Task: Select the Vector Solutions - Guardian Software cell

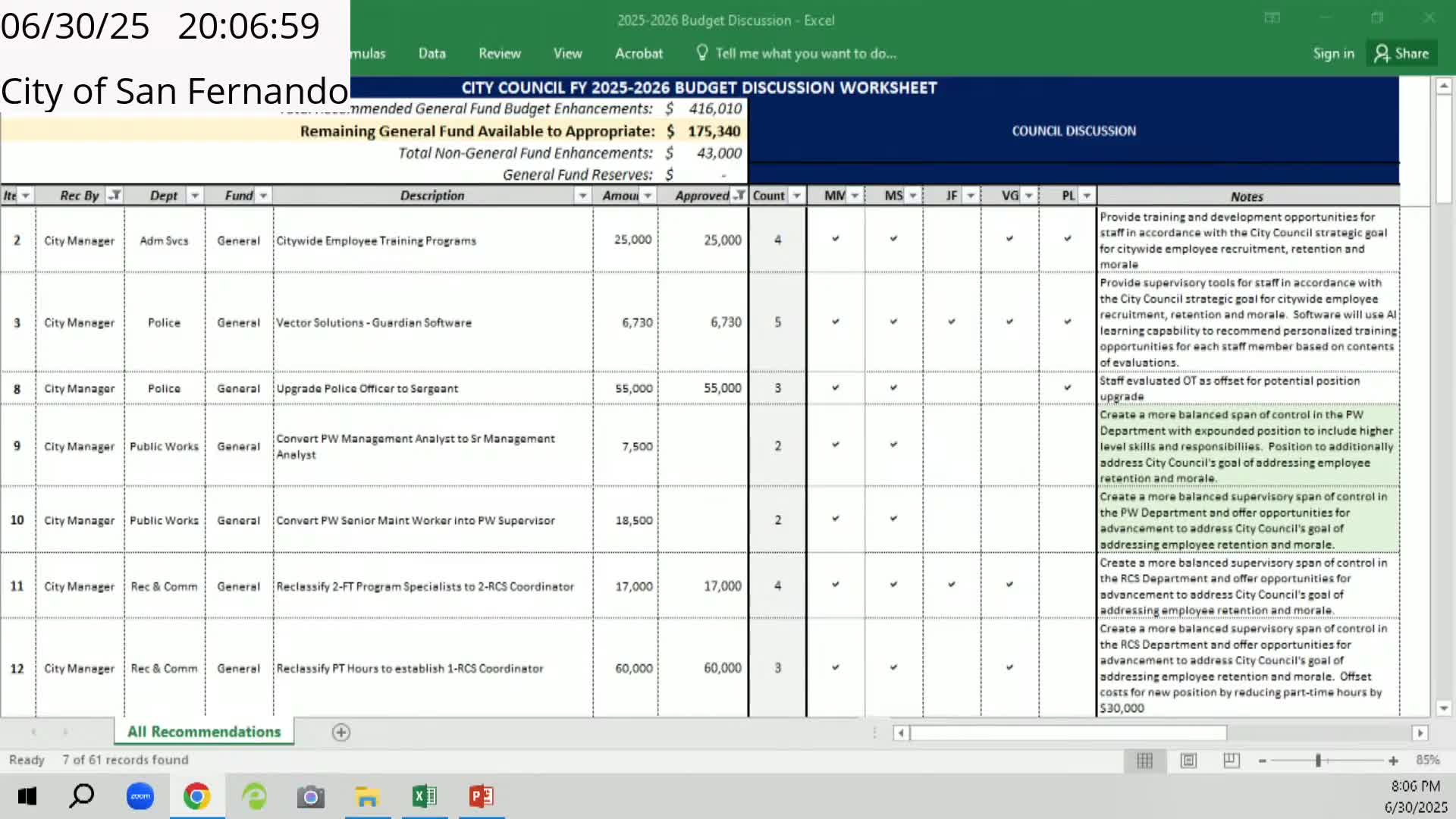Action: (433, 322)
